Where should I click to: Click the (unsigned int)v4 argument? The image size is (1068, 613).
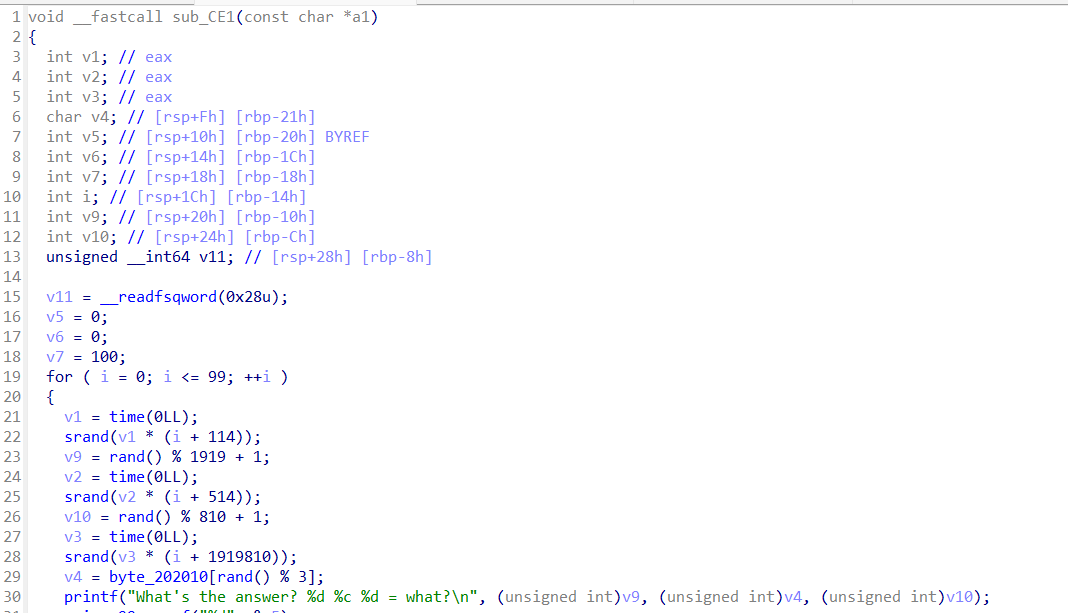731,597
